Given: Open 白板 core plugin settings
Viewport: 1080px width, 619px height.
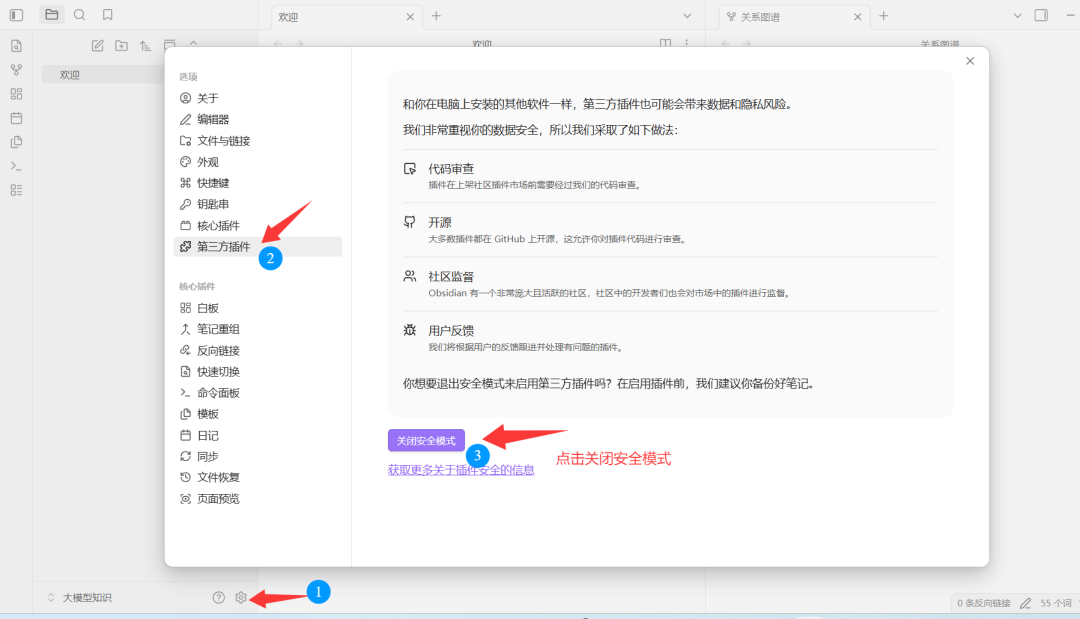Looking at the screenshot, I should [x=258, y=308].
